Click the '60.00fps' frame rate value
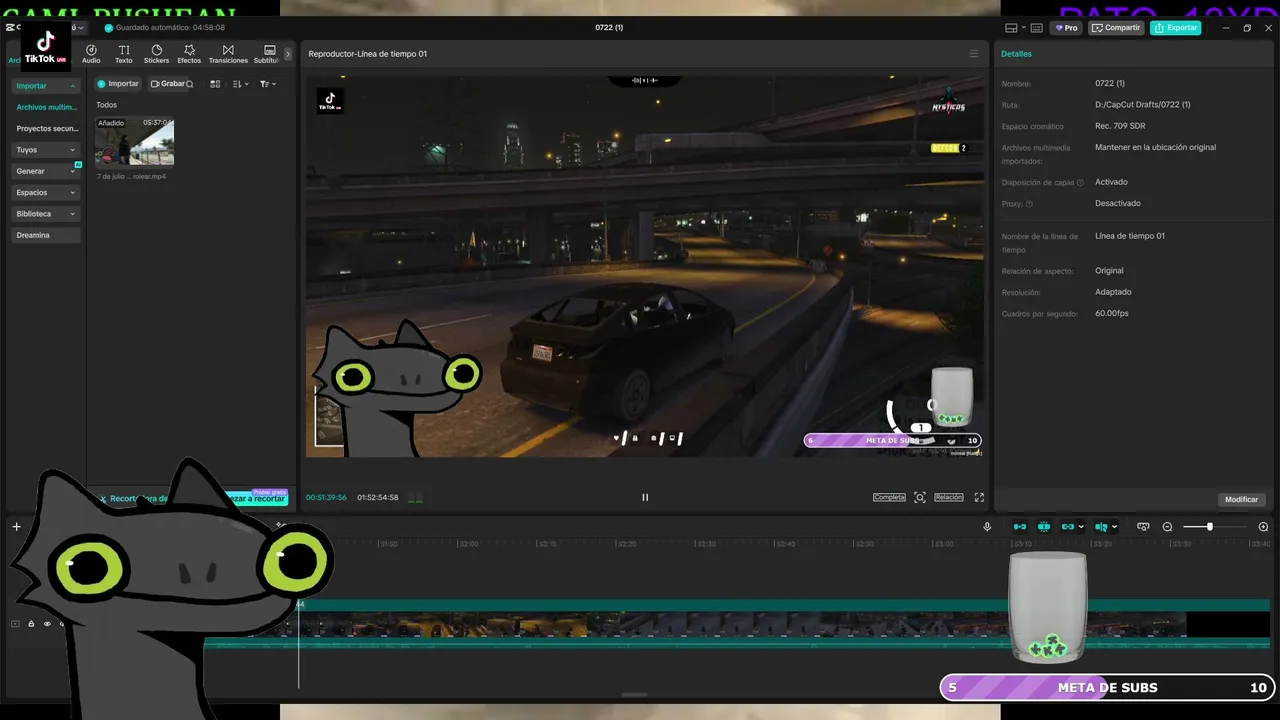 1112,314
